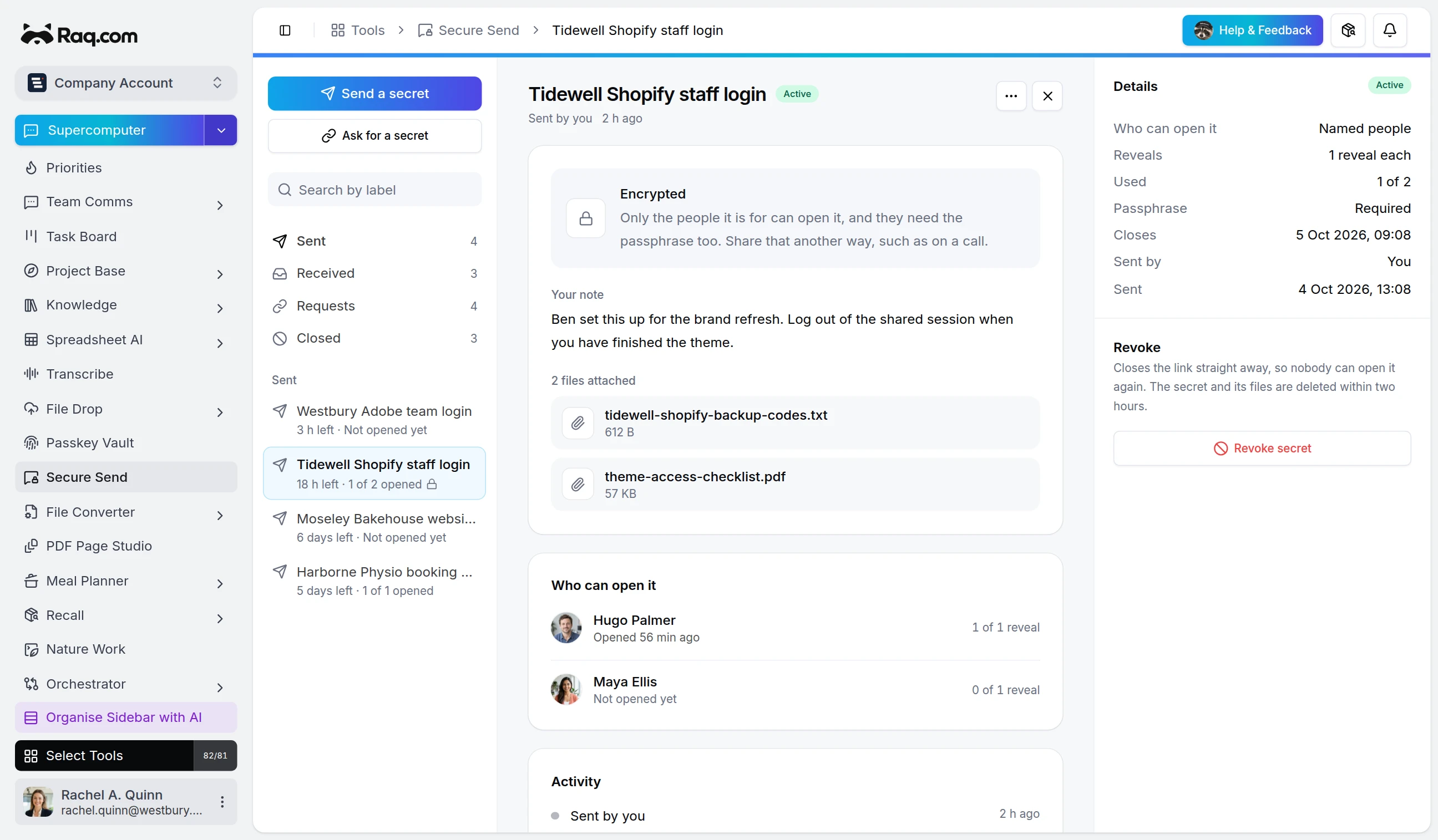Open PDF Page Studio in the sidebar
The height and width of the screenshot is (840, 1438).
[126, 546]
